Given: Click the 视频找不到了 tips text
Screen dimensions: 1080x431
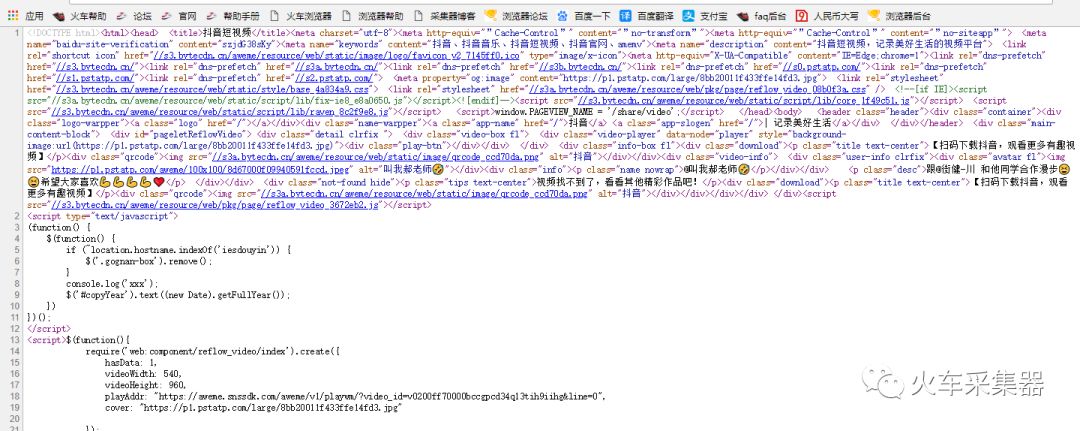Looking at the screenshot, I should pyautogui.click(x=617, y=182).
